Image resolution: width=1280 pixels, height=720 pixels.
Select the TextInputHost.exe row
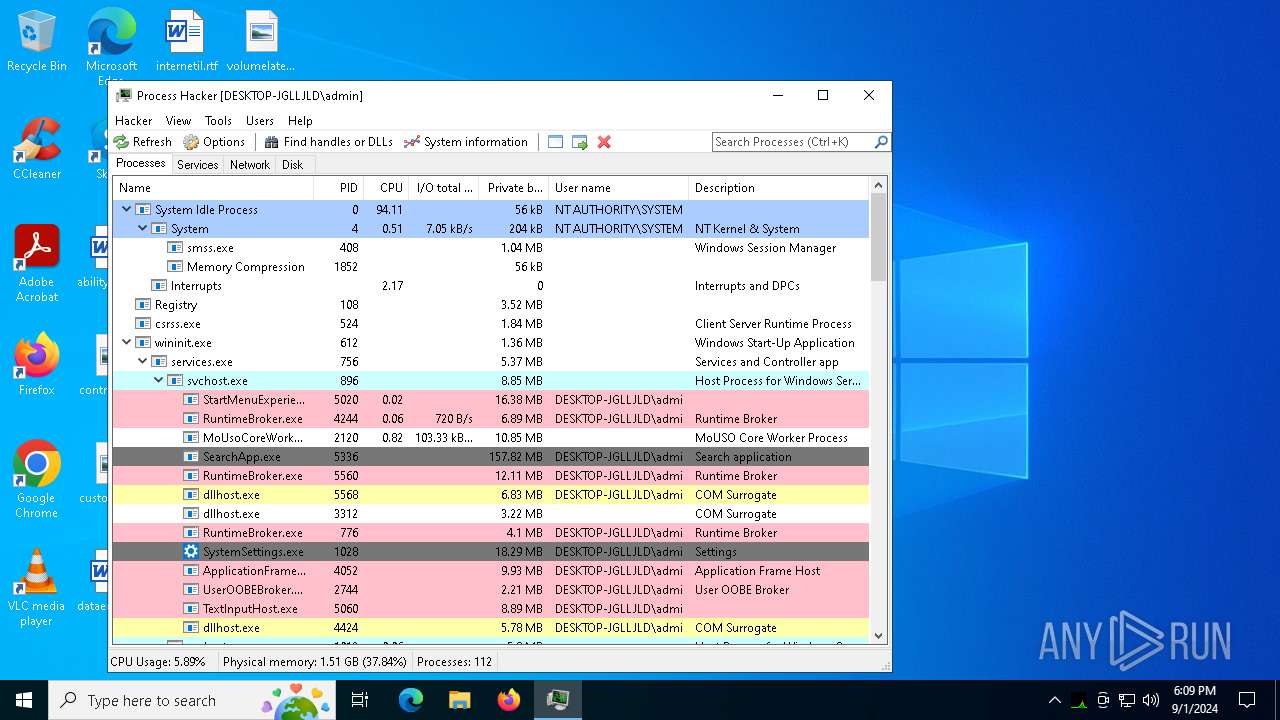pyautogui.click(x=490, y=609)
